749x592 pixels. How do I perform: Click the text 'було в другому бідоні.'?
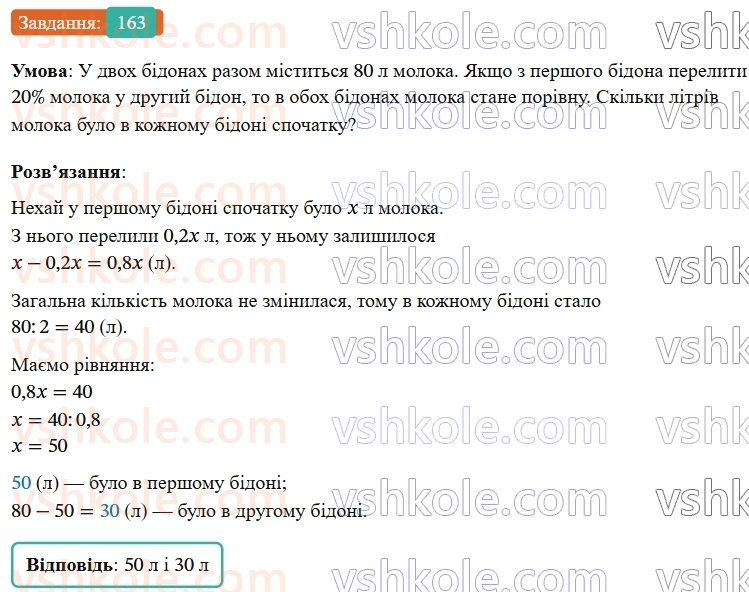tap(272, 511)
